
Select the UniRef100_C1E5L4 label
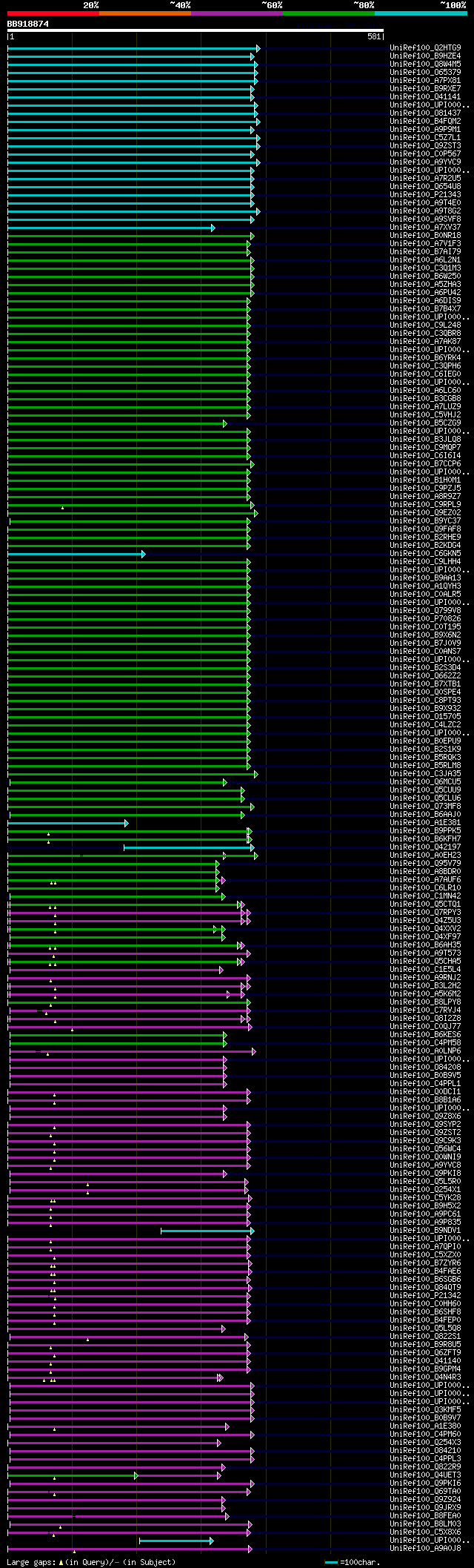[x=425, y=969]
